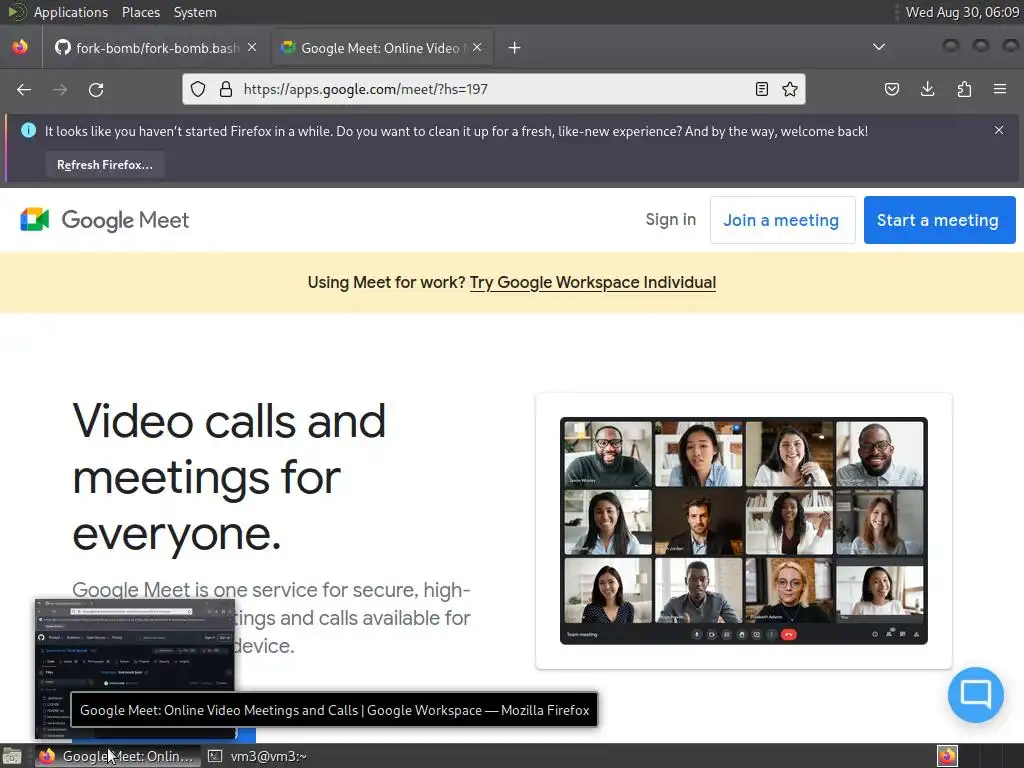Switch to the fork-bomb/fork-bomb.bash tab

click(x=156, y=48)
